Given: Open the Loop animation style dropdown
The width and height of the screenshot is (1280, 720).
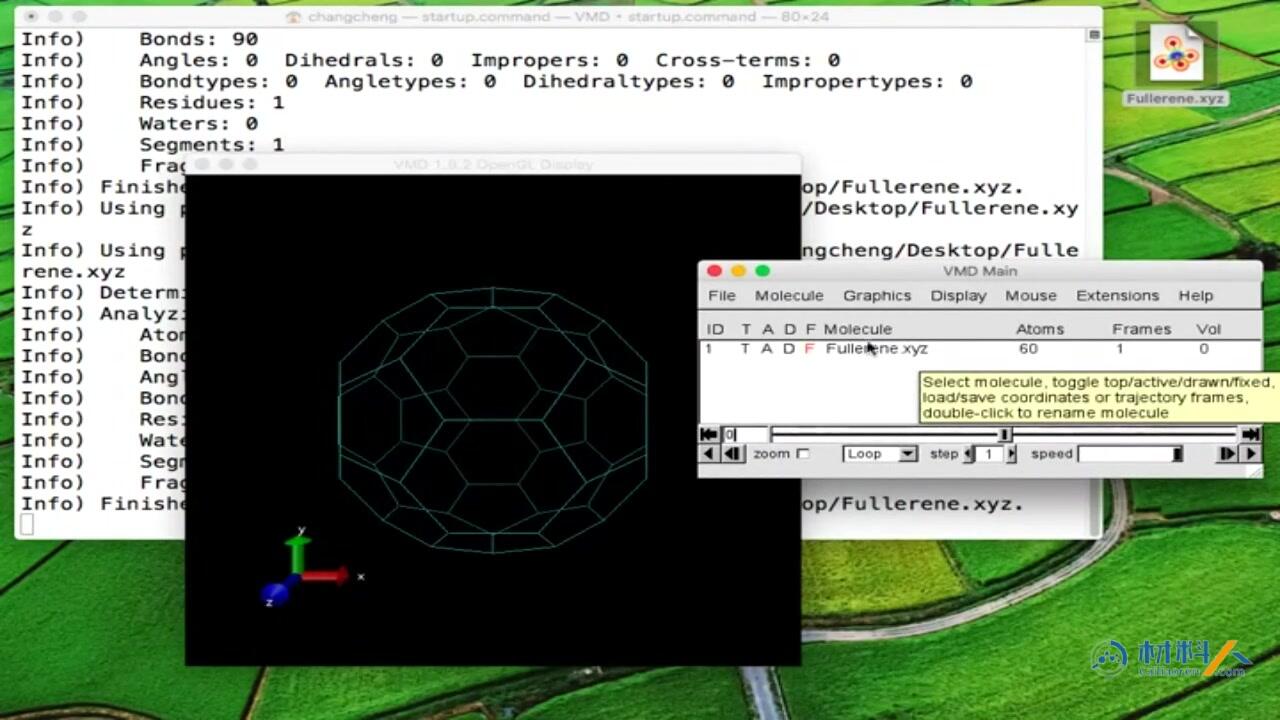Looking at the screenshot, I should [880, 454].
